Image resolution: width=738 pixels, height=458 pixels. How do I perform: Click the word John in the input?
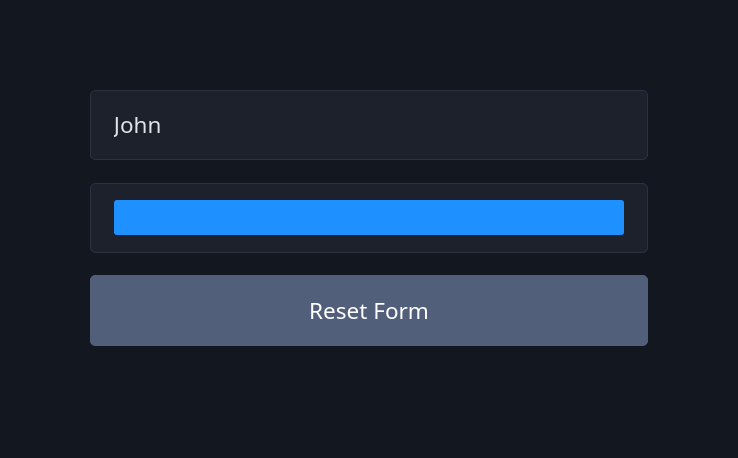click(x=137, y=125)
